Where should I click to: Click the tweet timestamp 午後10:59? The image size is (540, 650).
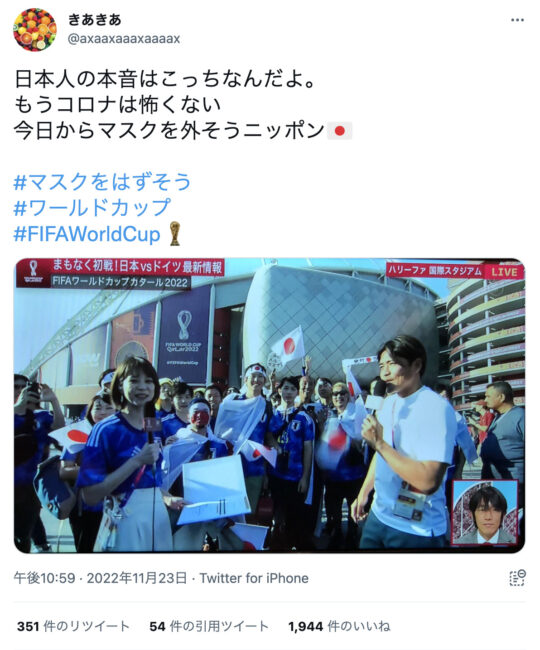(x=44, y=578)
